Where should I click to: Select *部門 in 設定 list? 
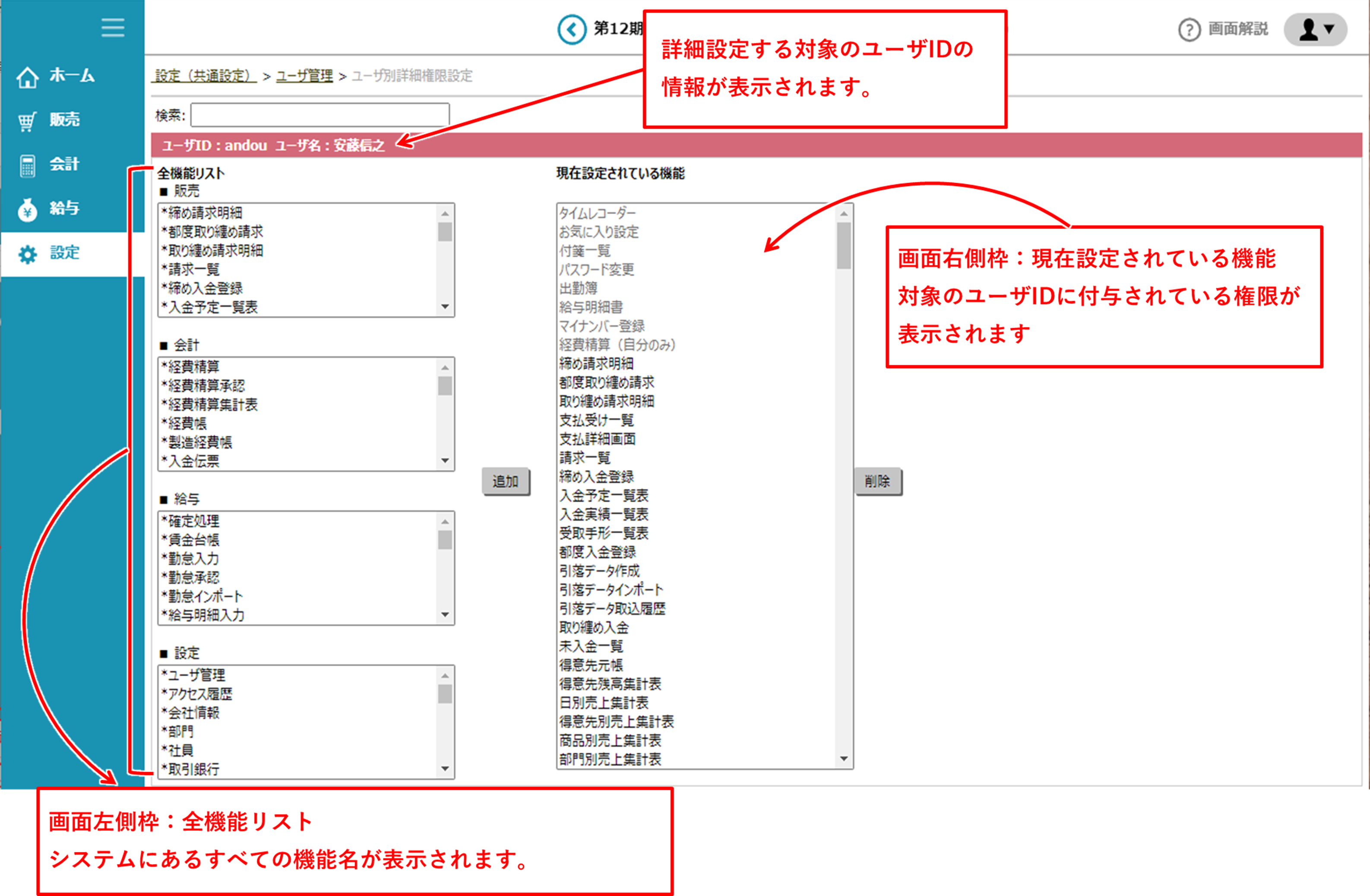pyautogui.click(x=297, y=732)
